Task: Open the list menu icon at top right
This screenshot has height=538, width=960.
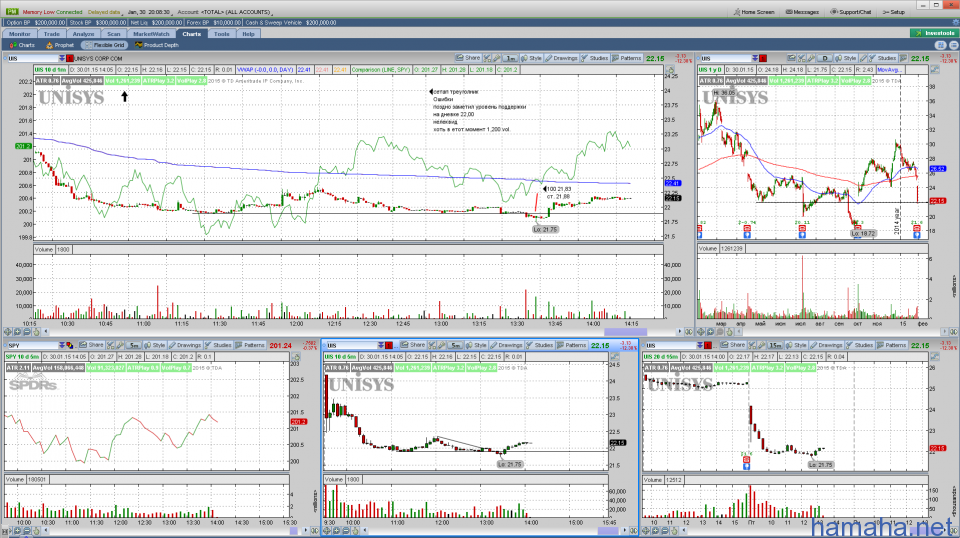Action: point(953,45)
